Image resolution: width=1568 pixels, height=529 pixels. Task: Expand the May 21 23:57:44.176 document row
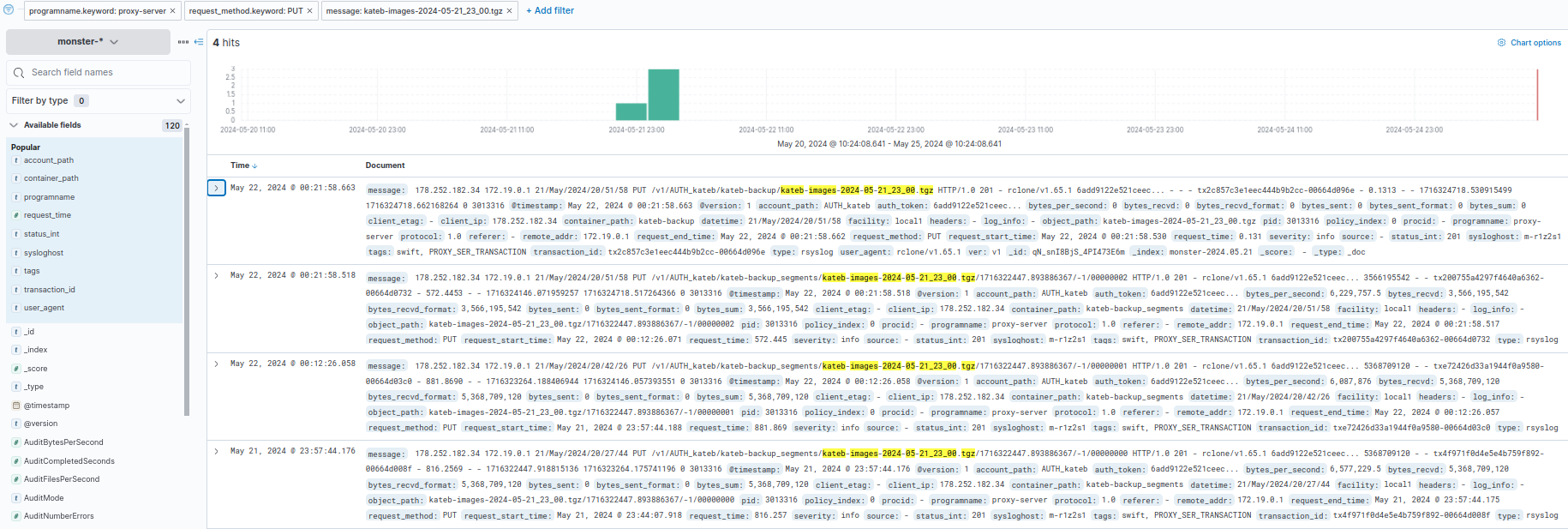216,451
